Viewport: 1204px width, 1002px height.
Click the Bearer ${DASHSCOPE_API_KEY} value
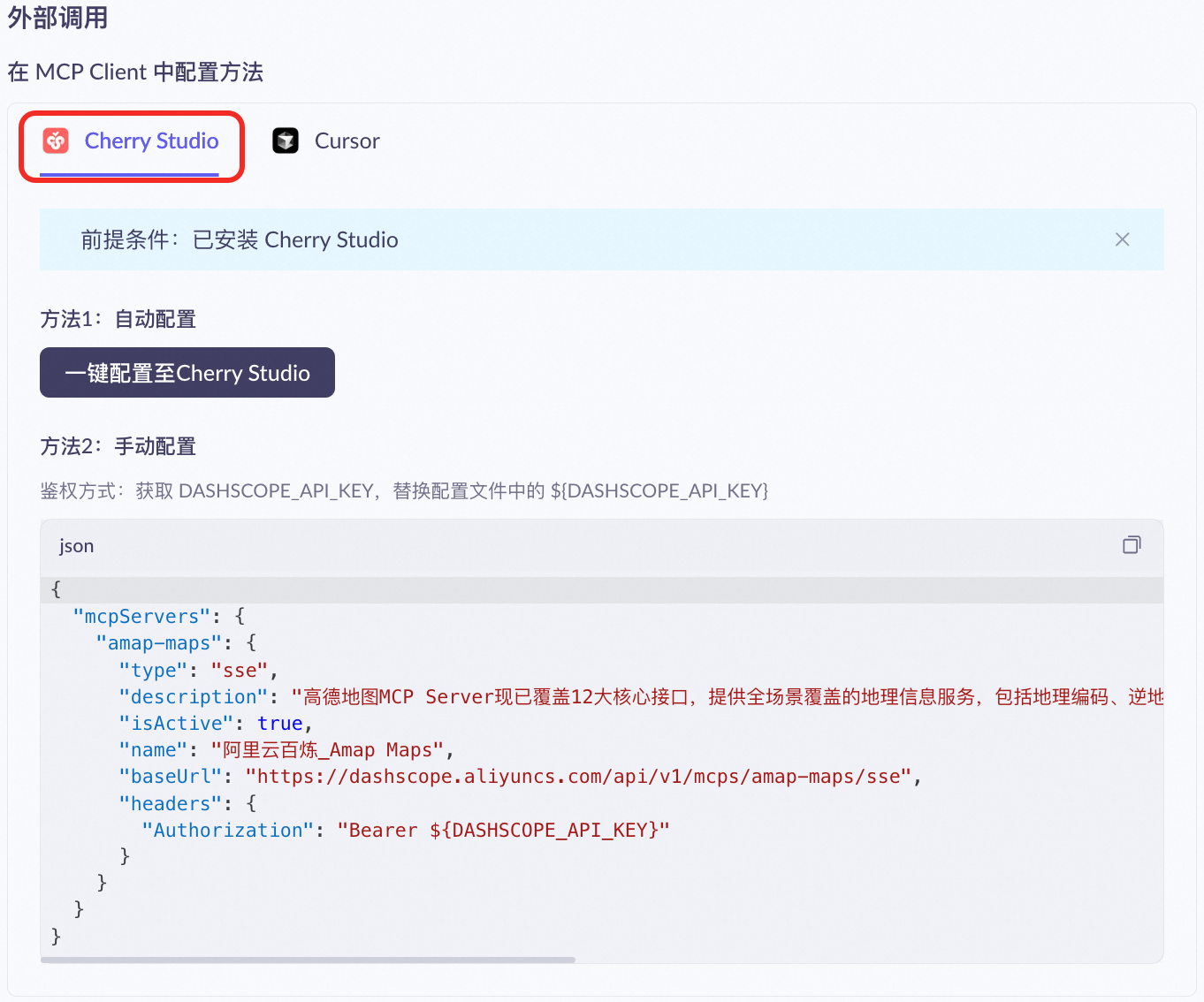point(503,831)
